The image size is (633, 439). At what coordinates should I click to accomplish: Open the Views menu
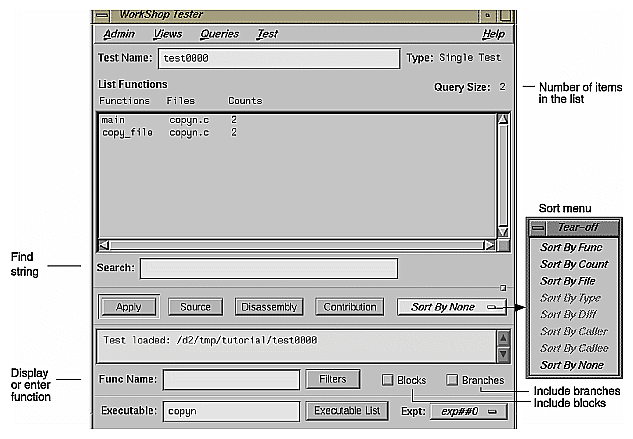(x=168, y=34)
